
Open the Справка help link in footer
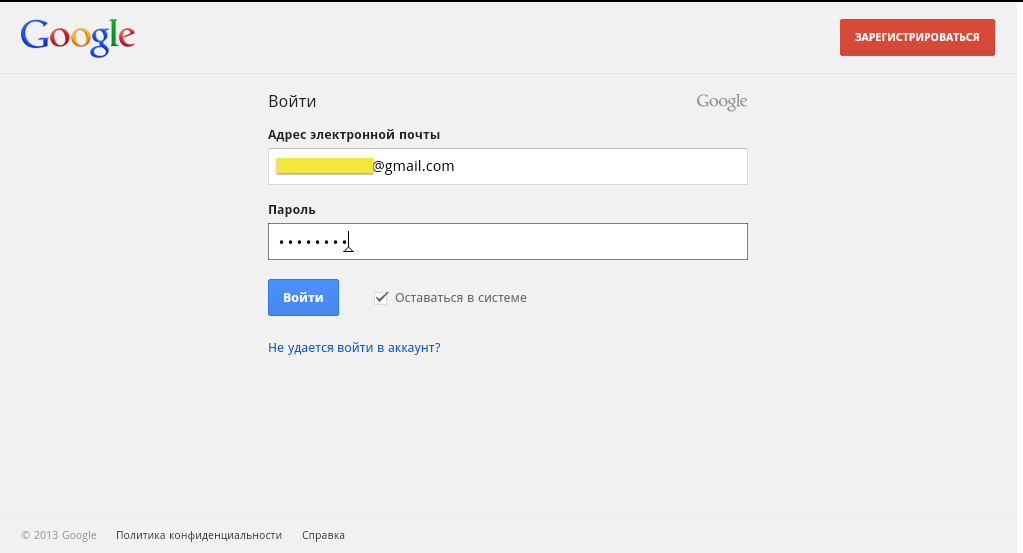pos(323,535)
